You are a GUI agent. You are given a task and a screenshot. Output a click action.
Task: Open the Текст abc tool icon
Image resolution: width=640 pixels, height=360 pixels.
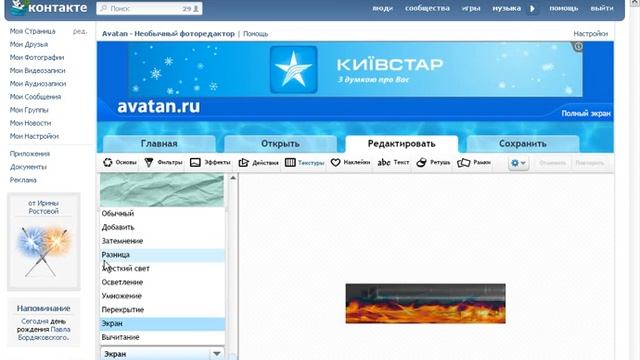(384, 162)
